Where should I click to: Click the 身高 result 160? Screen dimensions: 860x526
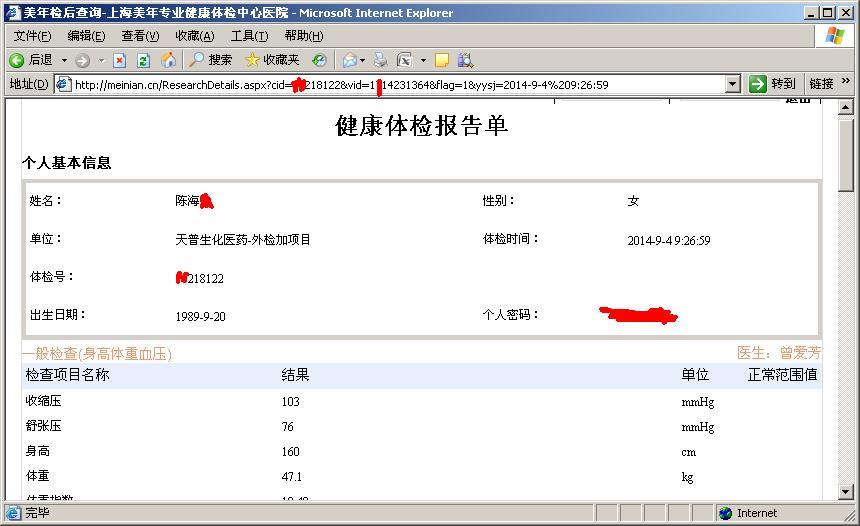pyautogui.click(x=291, y=452)
